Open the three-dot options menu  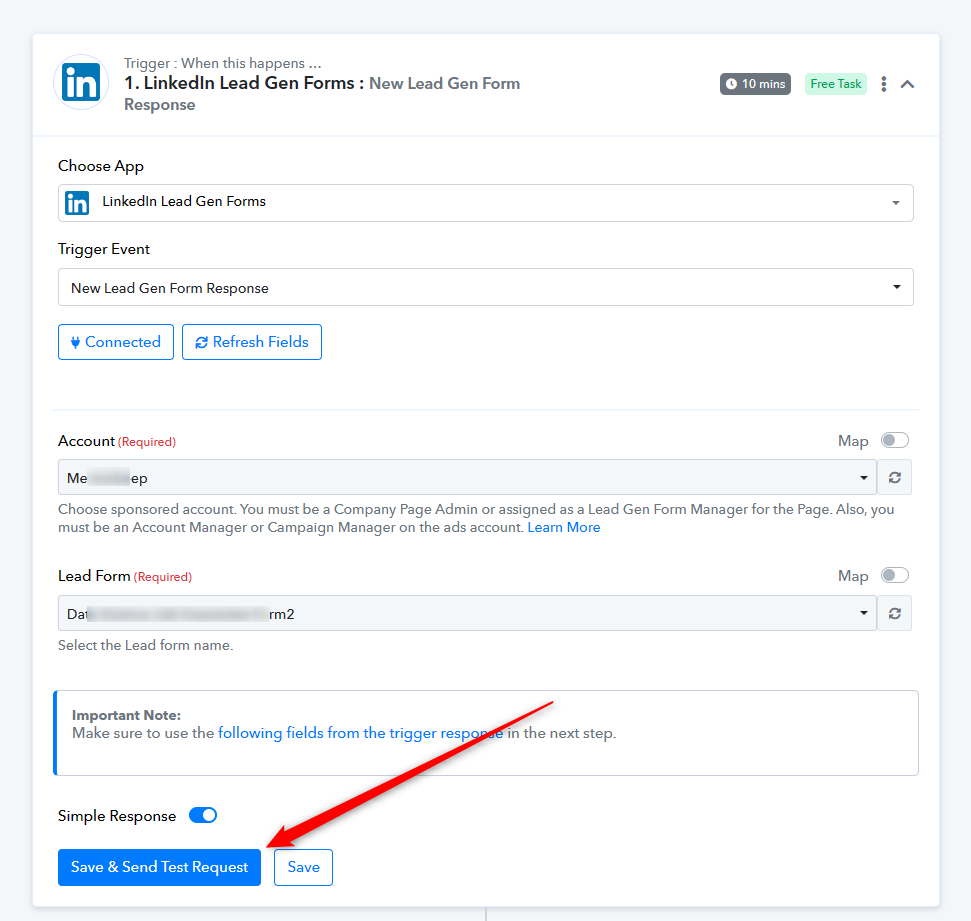(884, 84)
